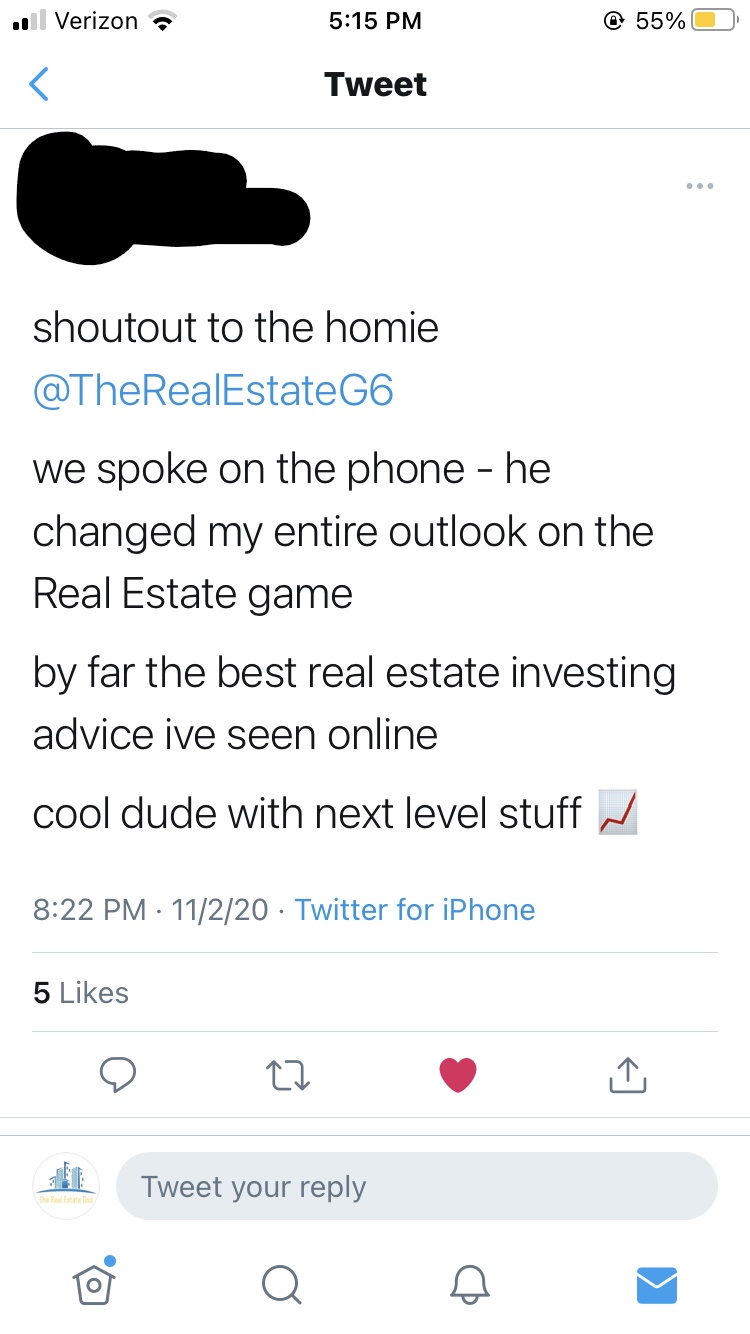Tap the battery indicator in status bar
Viewport: 750px width, 1334px height.
point(714,21)
